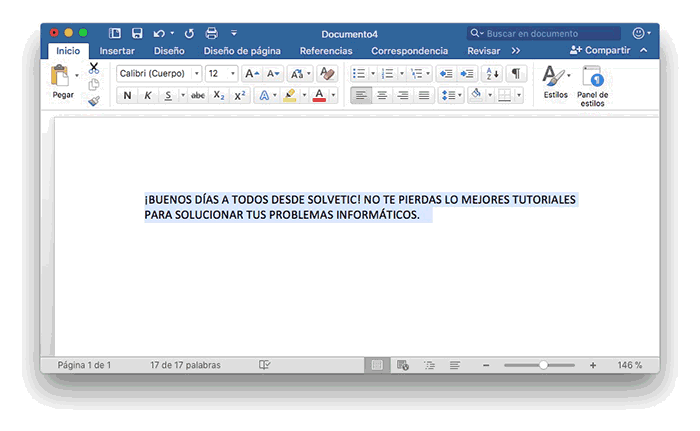Show more ribbon tabs with the >> chevron
Screen dimensions: 700x431
pyautogui.click(x=516, y=51)
